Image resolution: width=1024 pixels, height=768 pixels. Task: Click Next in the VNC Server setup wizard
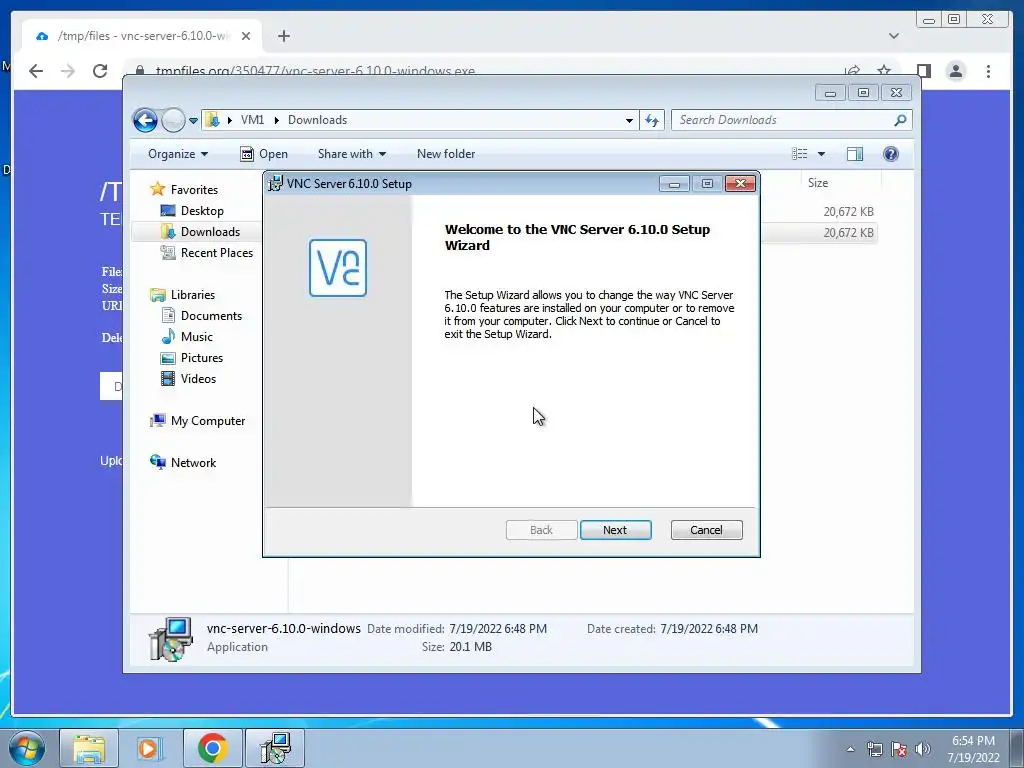615,530
